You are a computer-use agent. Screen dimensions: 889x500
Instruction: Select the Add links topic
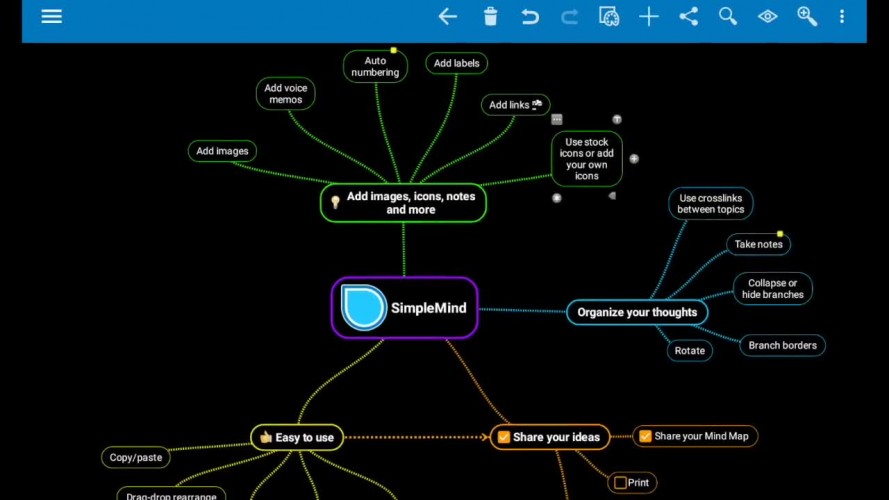click(x=515, y=105)
